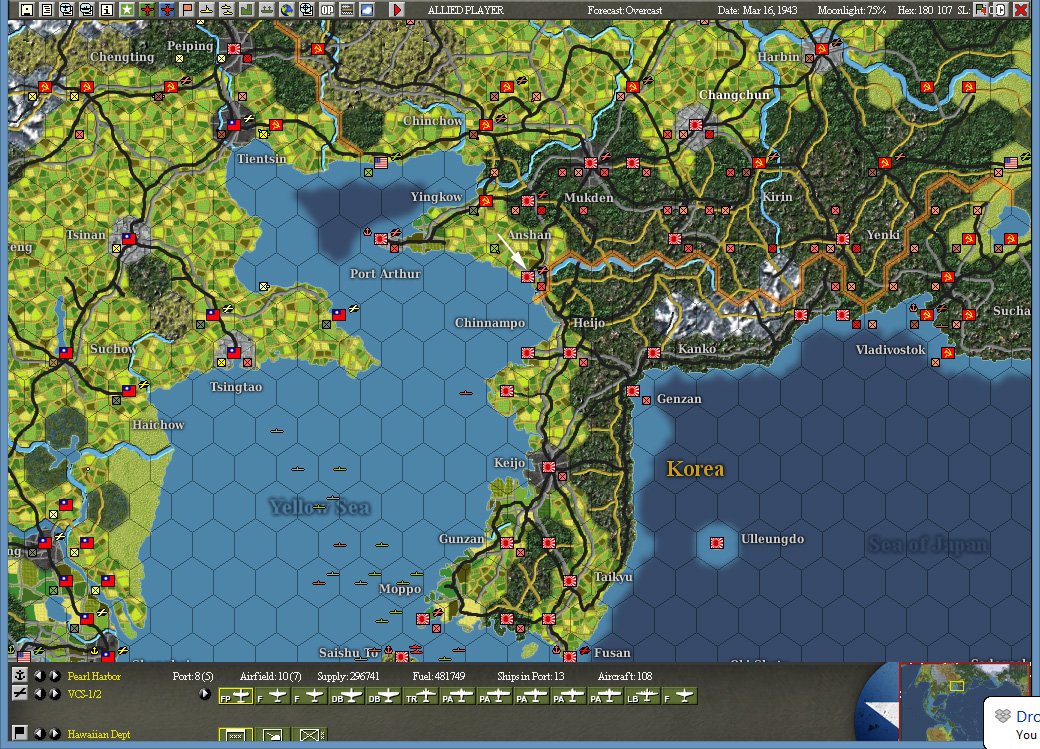Click the anchor icon beside Pearl Harbor

coord(20,672)
